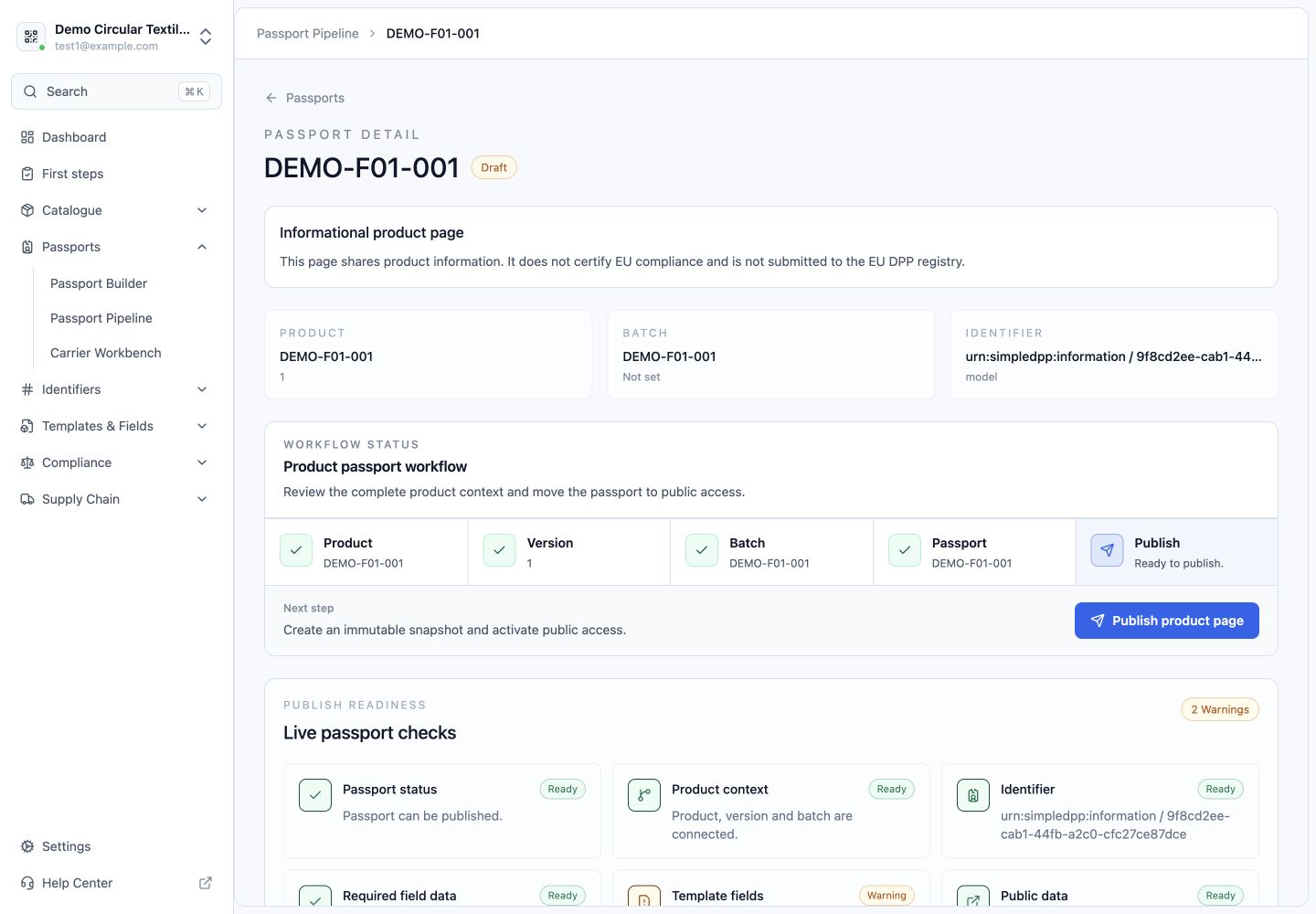The height and width of the screenshot is (914, 1316).
Task: Click the Passport step checkmark icon
Action: click(905, 550)
